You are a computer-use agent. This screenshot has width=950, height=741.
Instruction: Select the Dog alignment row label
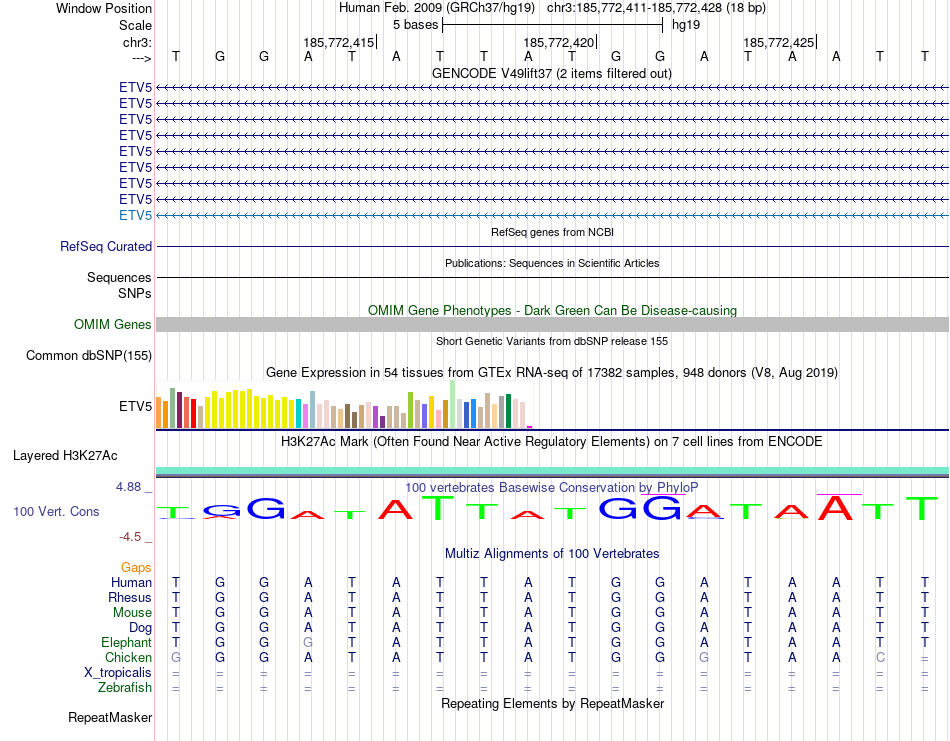pos(140,628)
